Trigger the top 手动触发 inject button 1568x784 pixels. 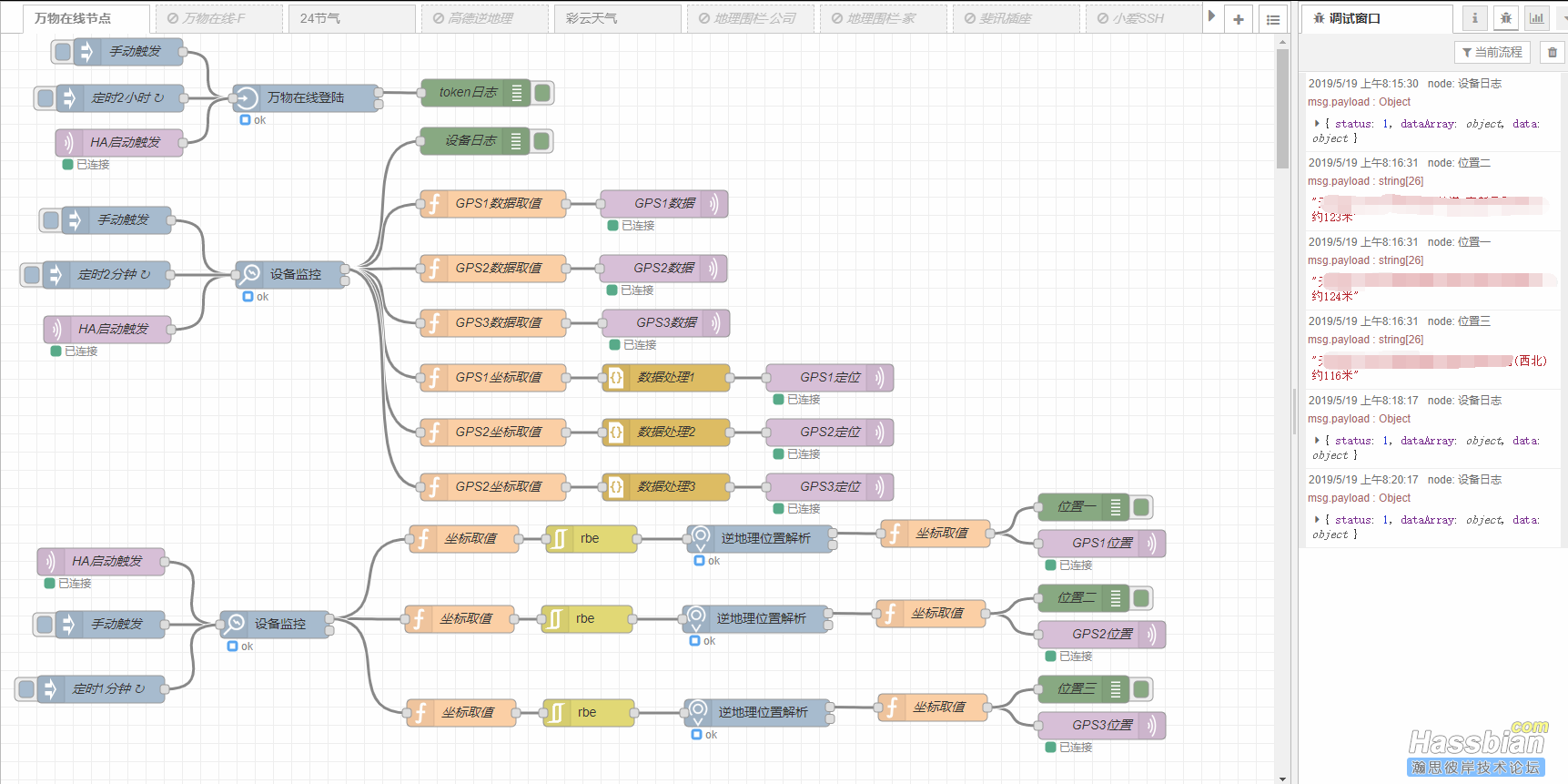(x=62, y=52)
